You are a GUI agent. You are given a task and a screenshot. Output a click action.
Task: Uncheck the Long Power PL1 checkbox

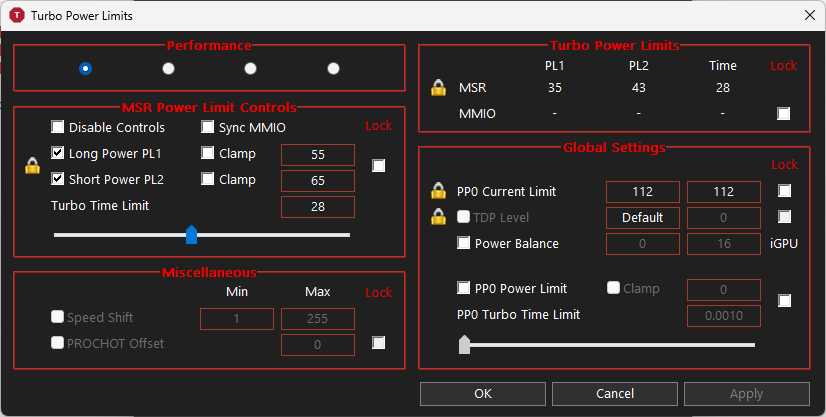57,153
